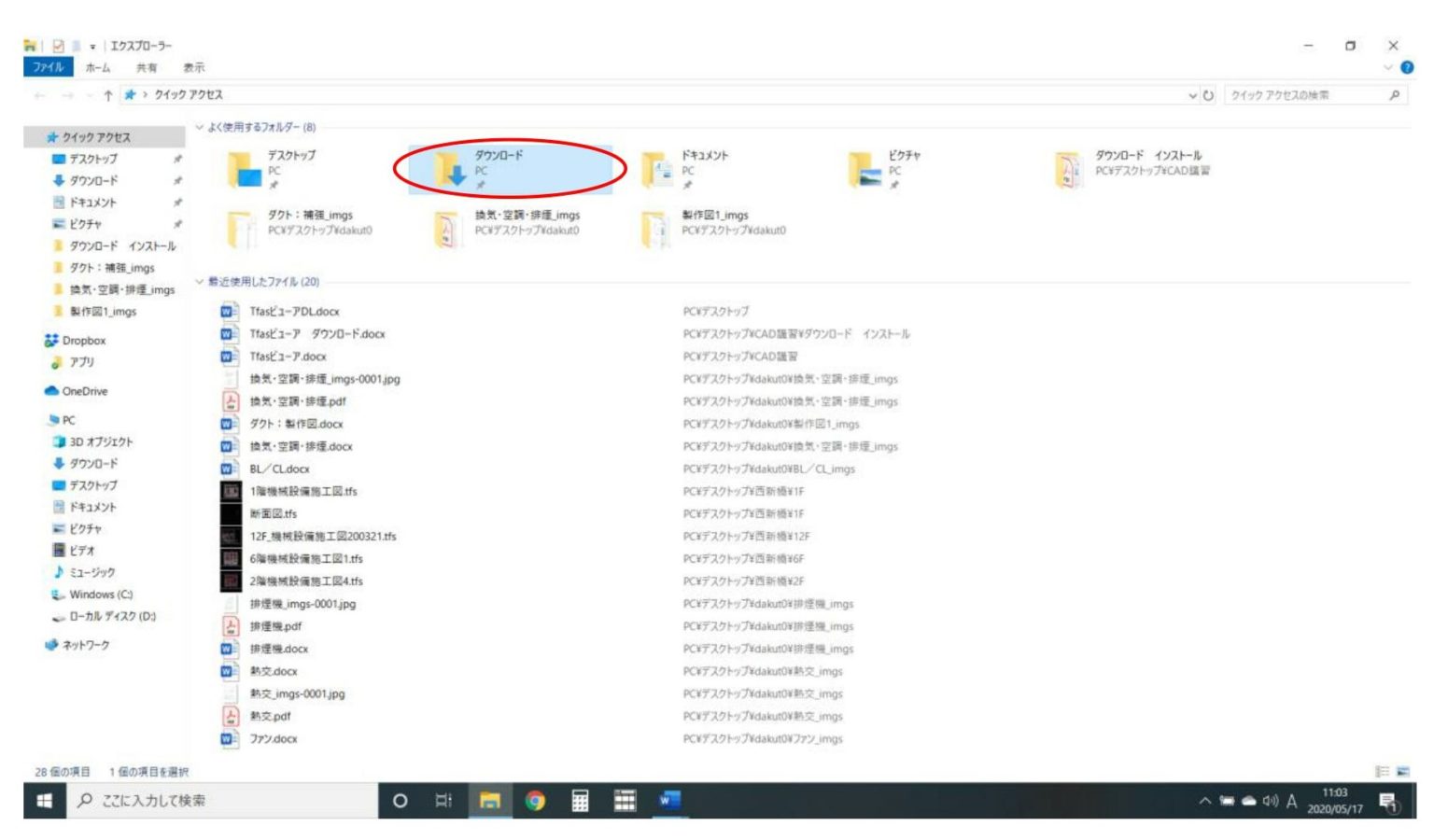Open the Task View taskbar icon

coord(443,801)
